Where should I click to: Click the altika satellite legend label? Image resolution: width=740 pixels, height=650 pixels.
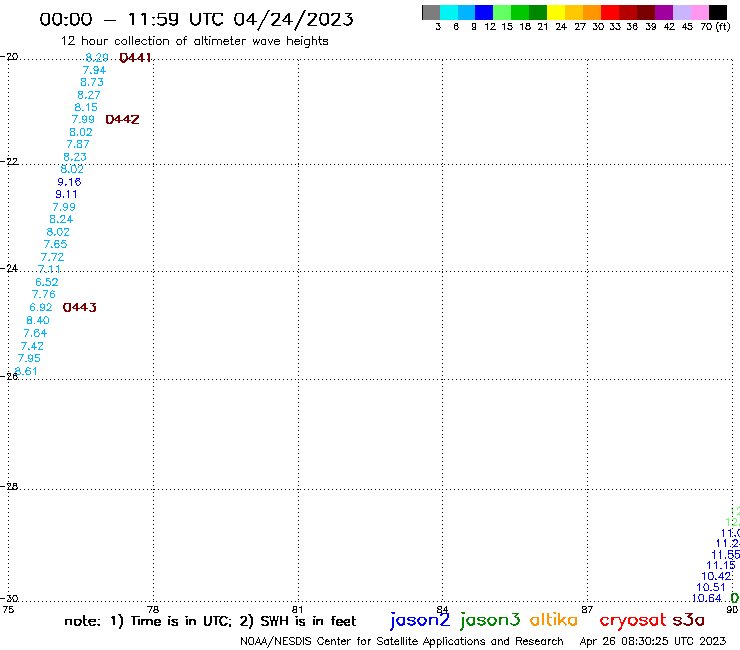554,620
